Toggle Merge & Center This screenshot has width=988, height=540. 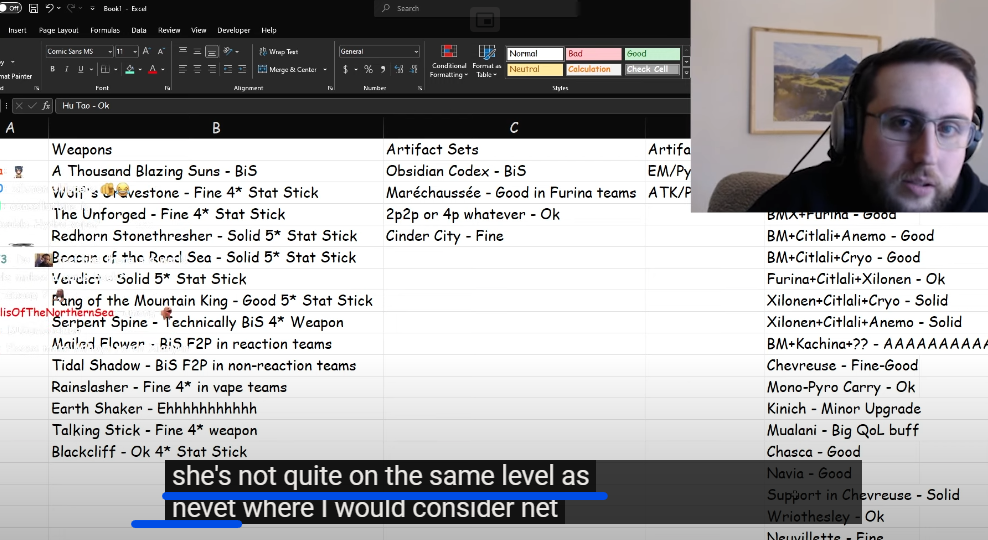coord(287,69)
